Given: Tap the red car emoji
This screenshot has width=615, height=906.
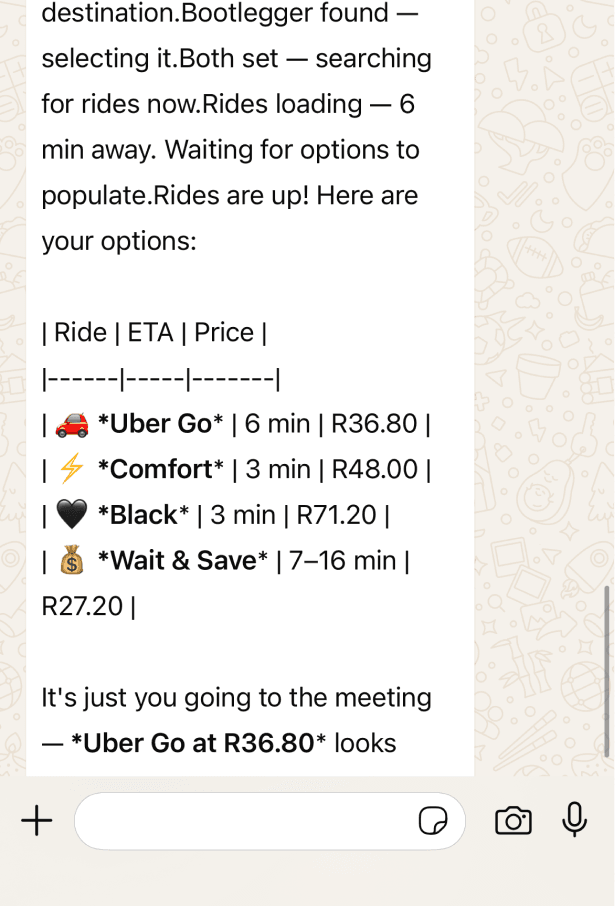Looking at the screenshot, I should click(x=72, y=424).
